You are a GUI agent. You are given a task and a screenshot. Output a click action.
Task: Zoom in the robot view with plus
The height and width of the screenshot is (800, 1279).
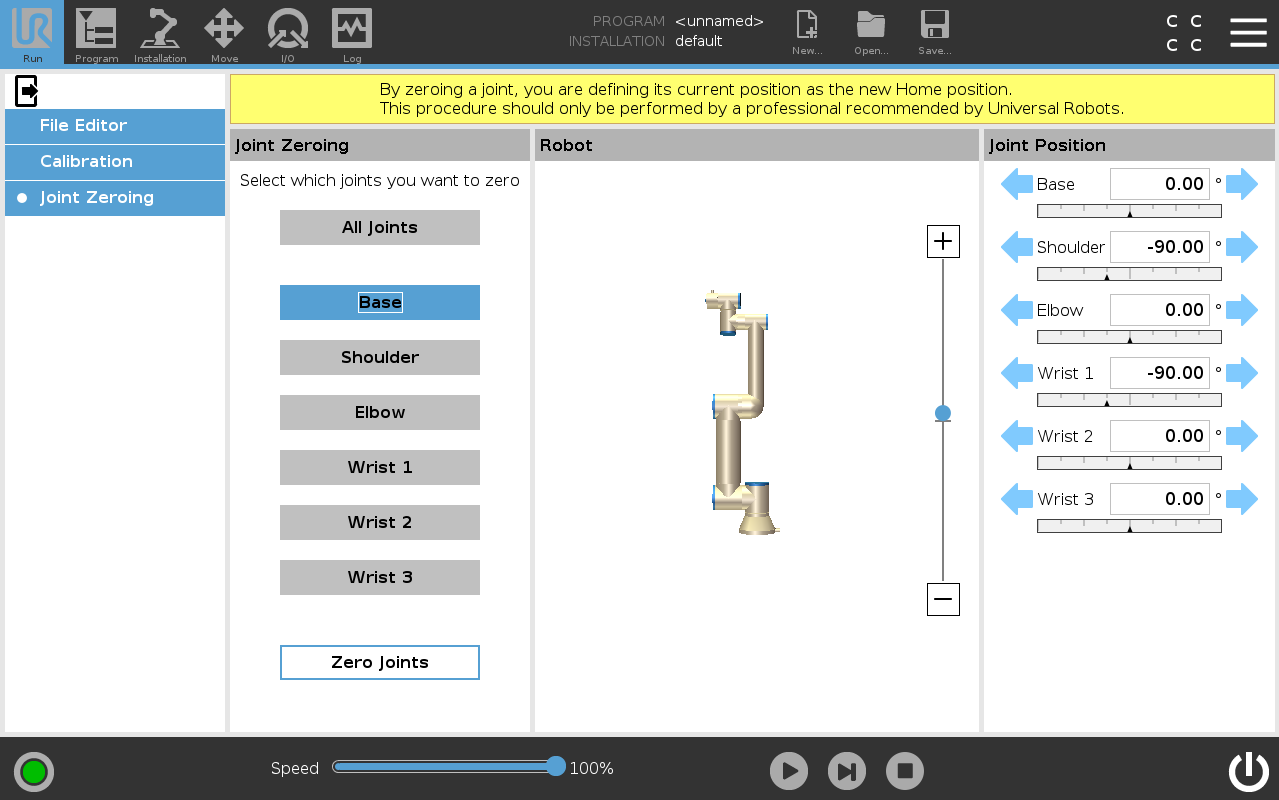coord(943,242)
